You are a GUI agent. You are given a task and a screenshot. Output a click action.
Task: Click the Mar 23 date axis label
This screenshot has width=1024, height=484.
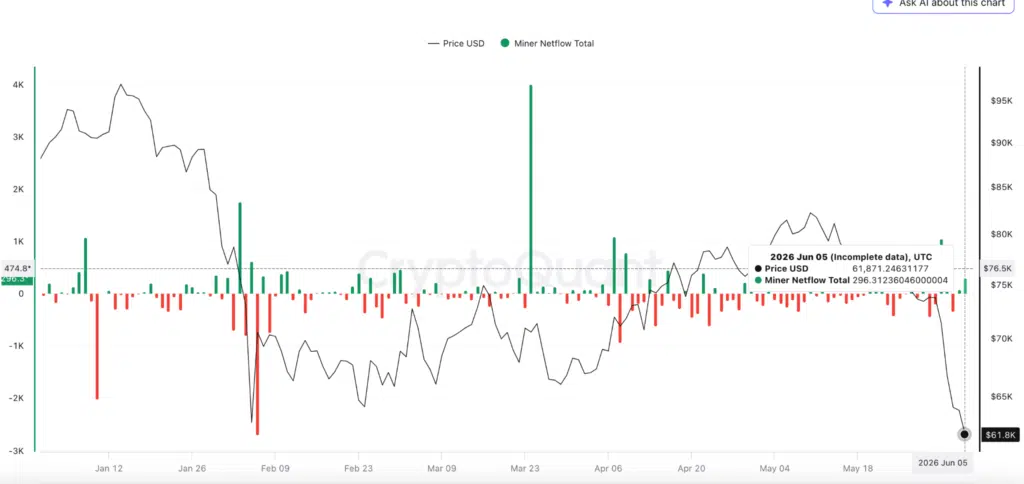point(525,468)
